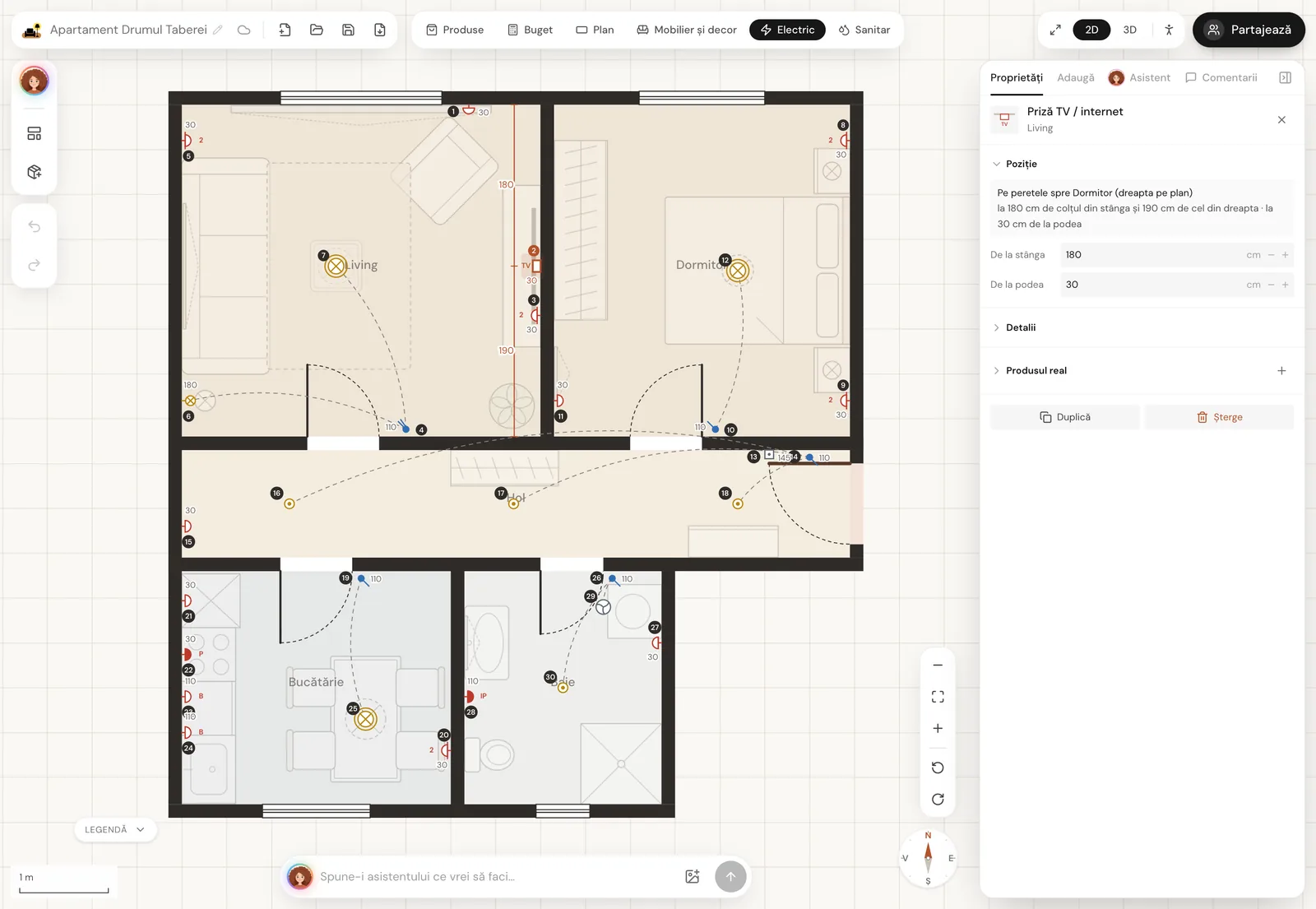1316x909 pixels.
Task: Collapse the right properties panel
Action: tap(1285, 77)
